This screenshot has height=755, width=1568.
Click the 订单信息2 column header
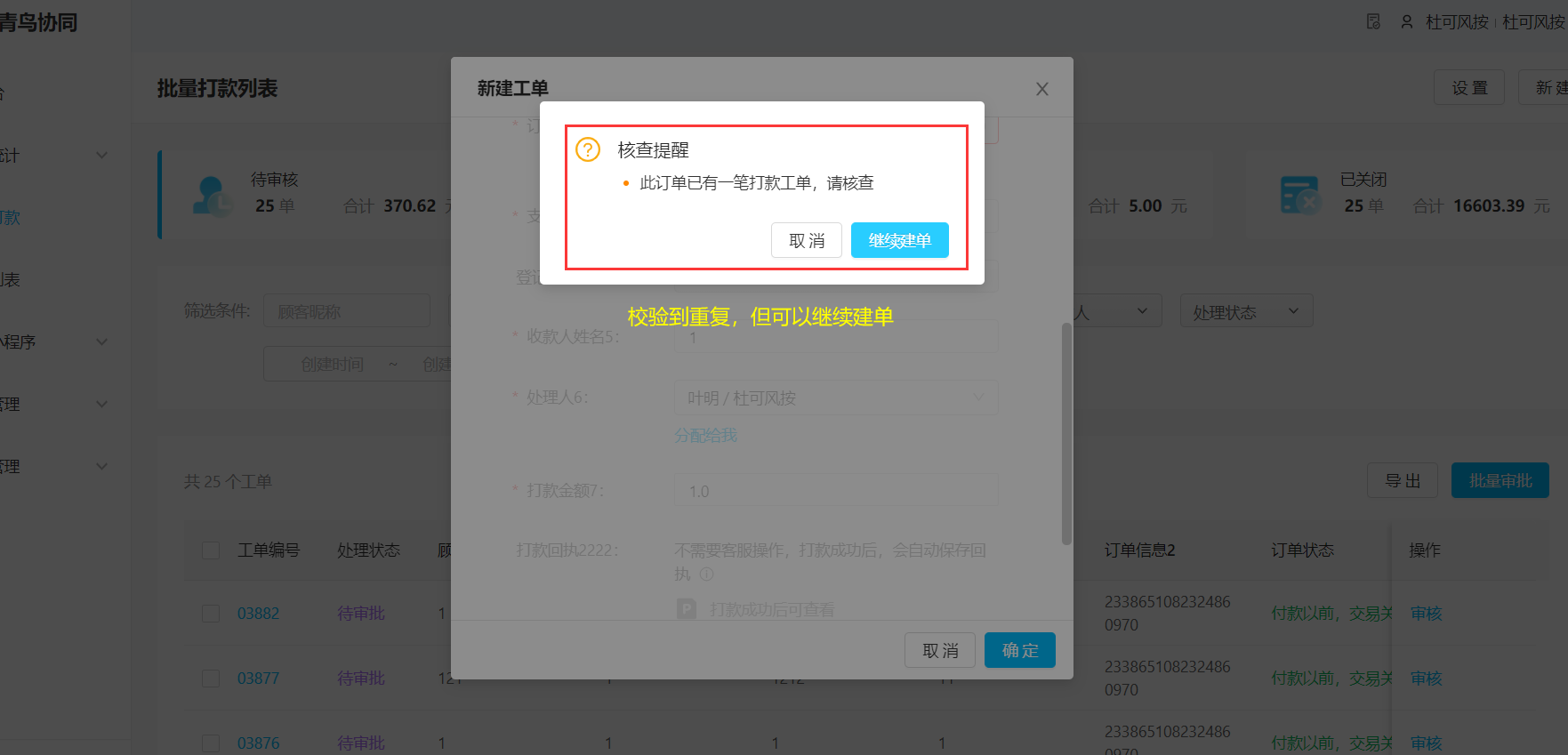click(x=1139, y=550)
